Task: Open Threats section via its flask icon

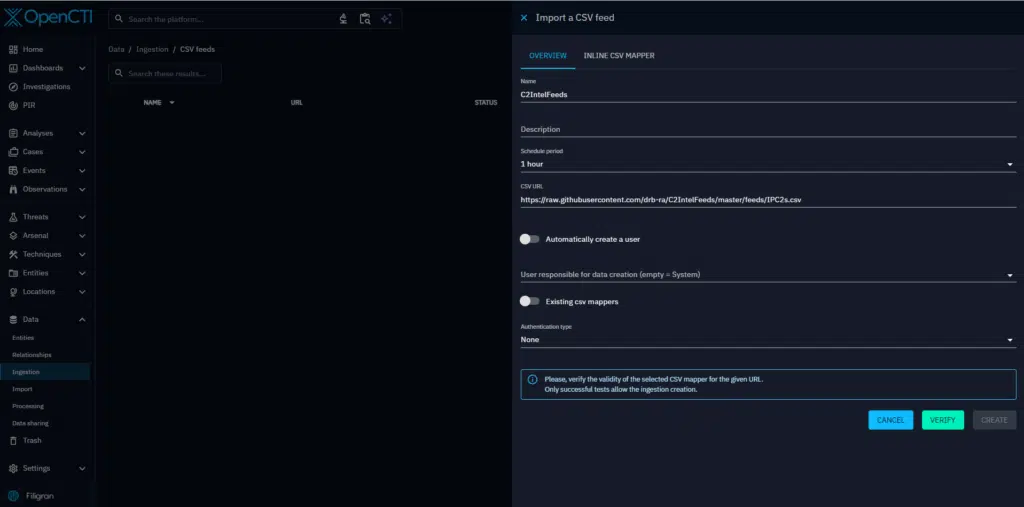Action: [x=13, y=217]
